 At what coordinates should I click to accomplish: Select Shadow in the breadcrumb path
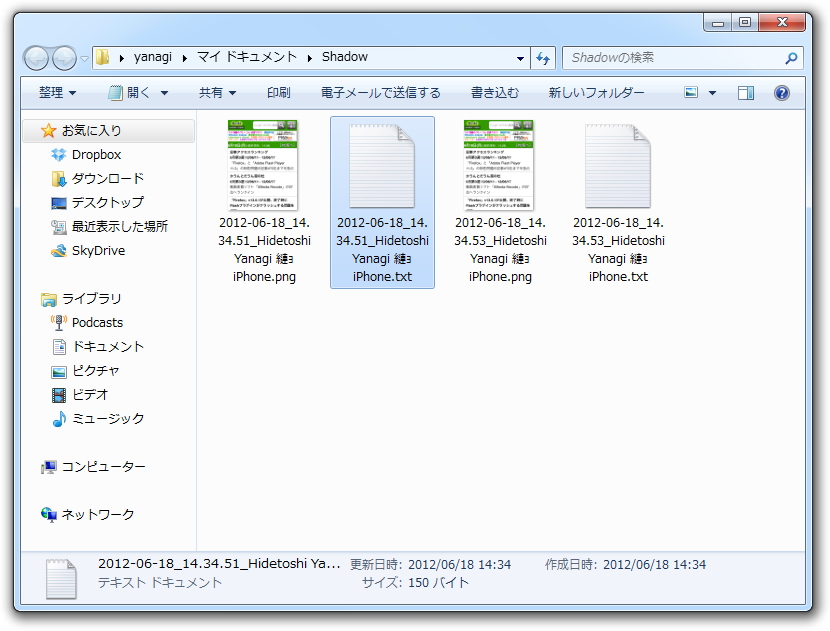(x=345, y=57)
